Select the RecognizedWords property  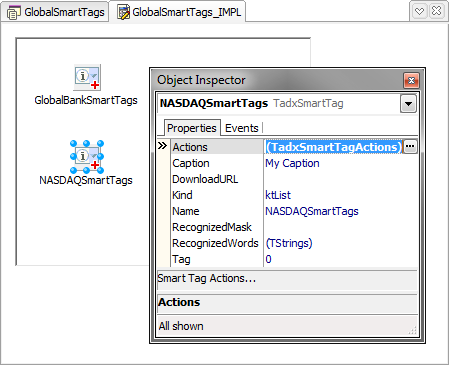(215, 243)
